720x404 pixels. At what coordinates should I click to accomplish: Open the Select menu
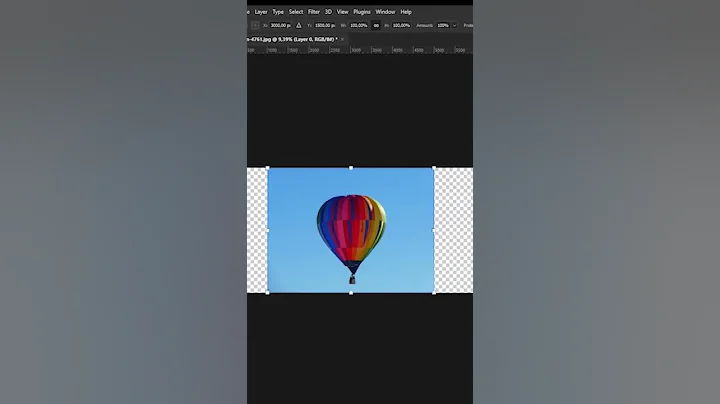[296, 12]
